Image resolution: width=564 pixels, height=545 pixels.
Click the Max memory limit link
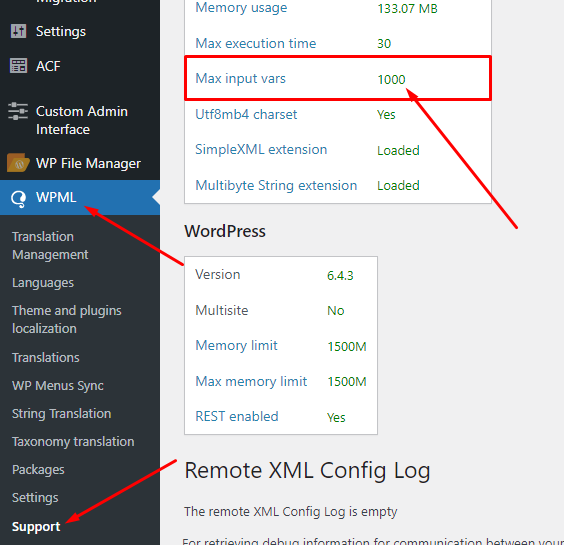point(251,381)
